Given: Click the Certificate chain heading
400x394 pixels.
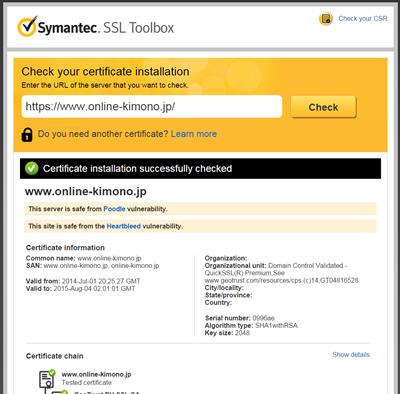Looking at the screenshot, I should 55,356.
